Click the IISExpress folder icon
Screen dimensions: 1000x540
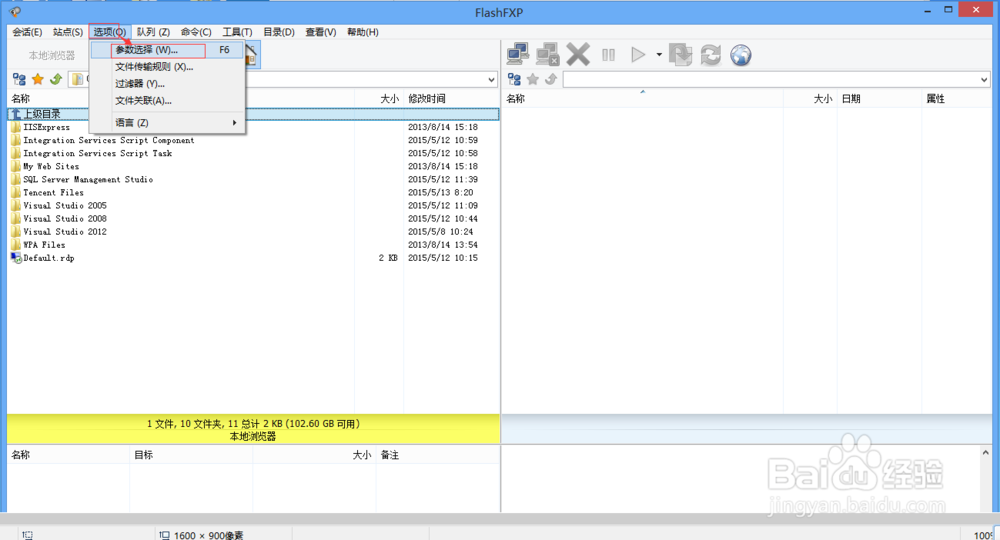point(16,127)
